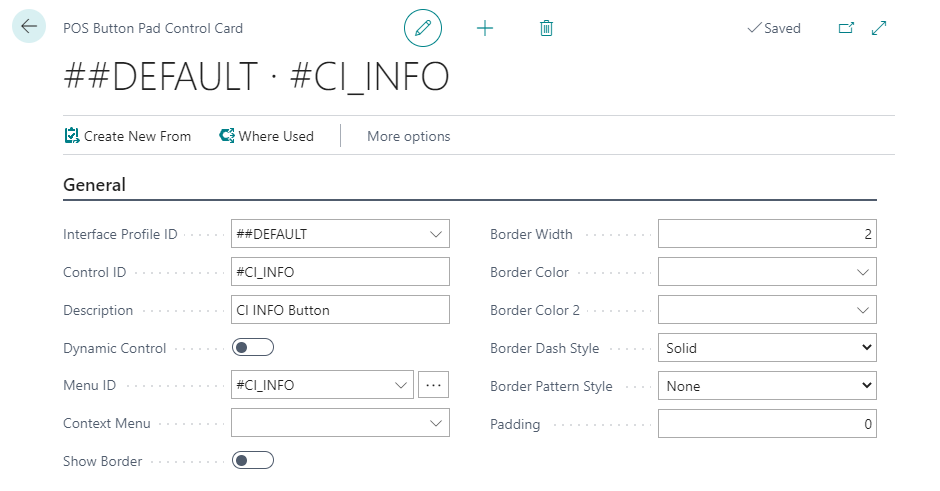940x491 pixels.
Task: Click the General section heading
Action: click(95, 185)
